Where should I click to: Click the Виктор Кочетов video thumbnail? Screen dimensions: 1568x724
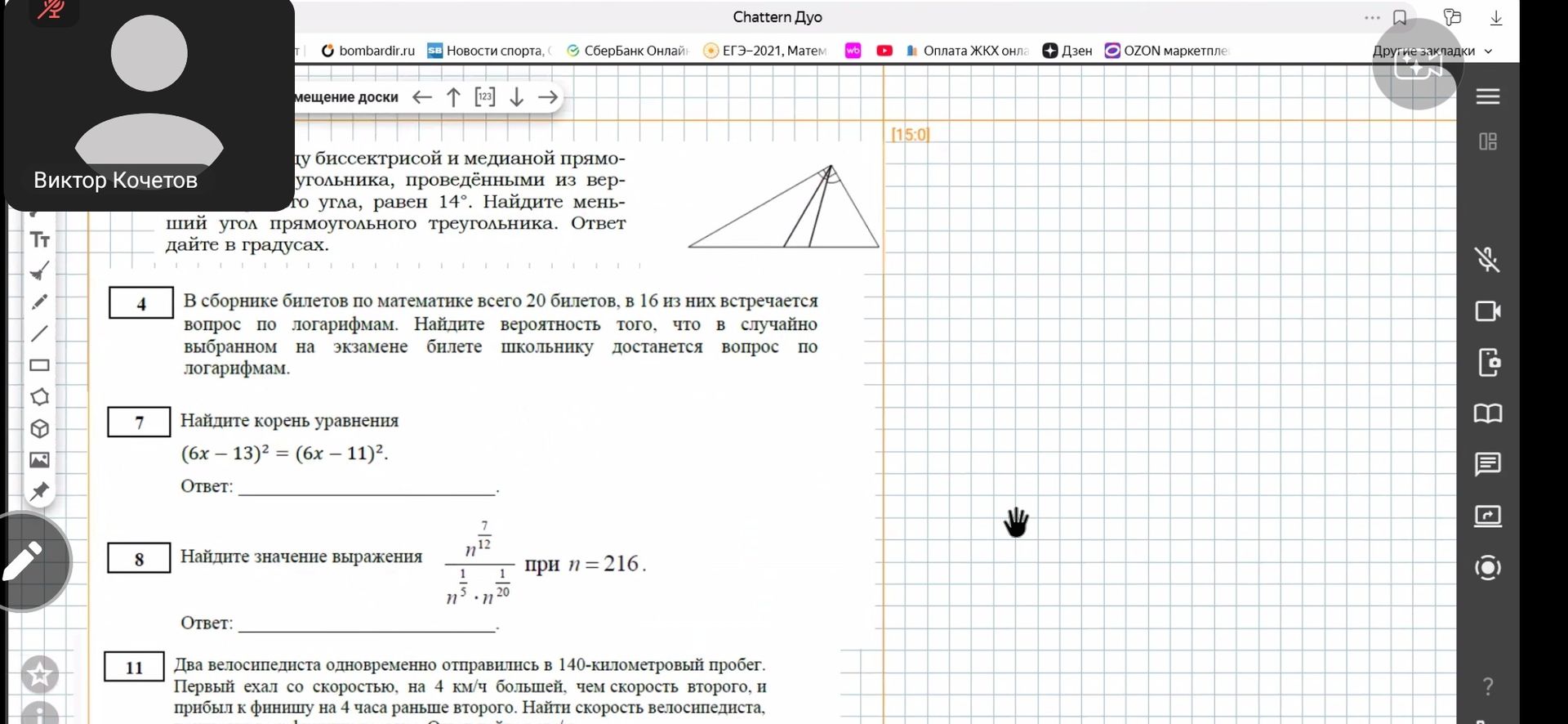(149, 105)
